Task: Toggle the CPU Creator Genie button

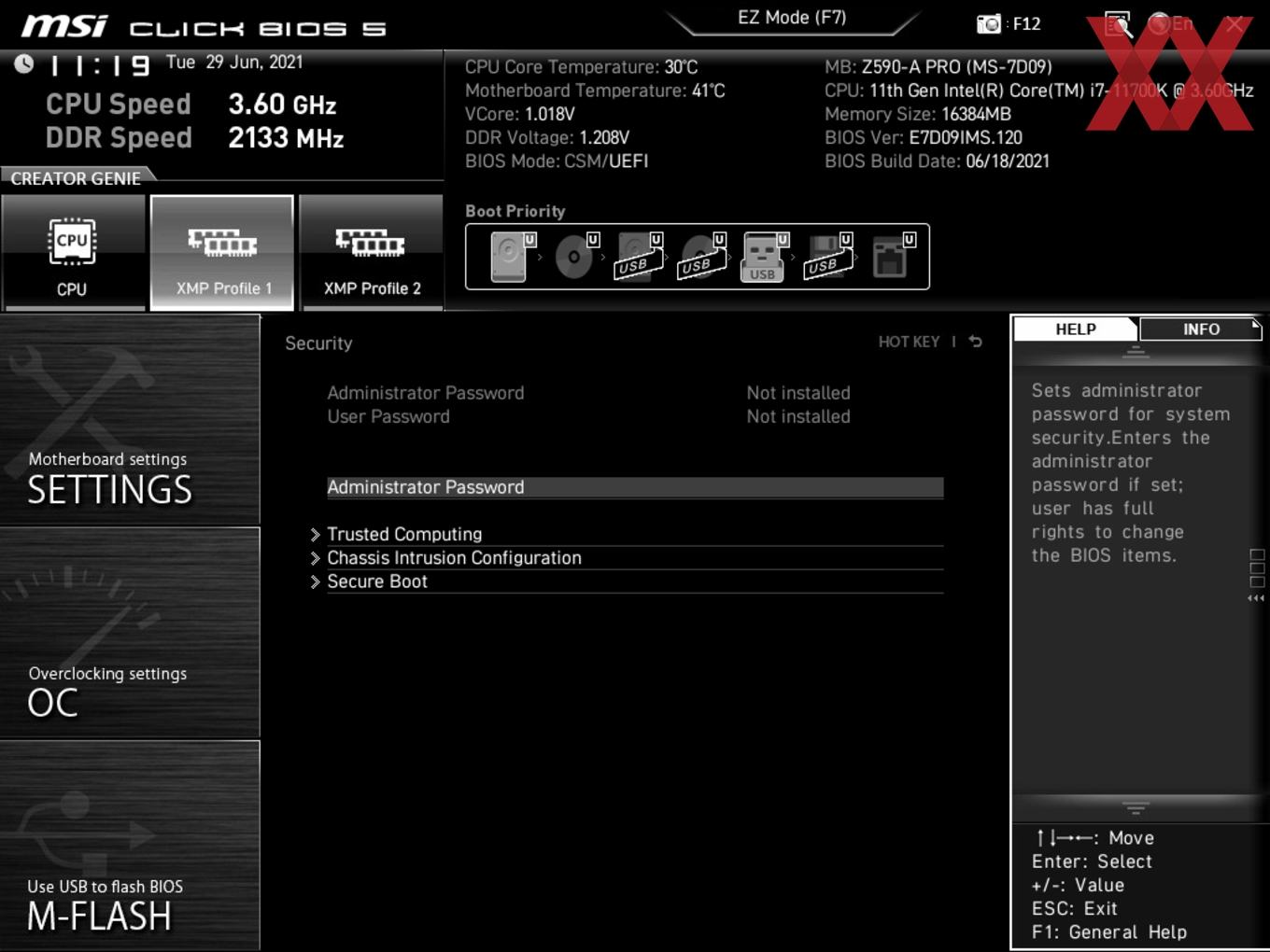Action: 72,253
